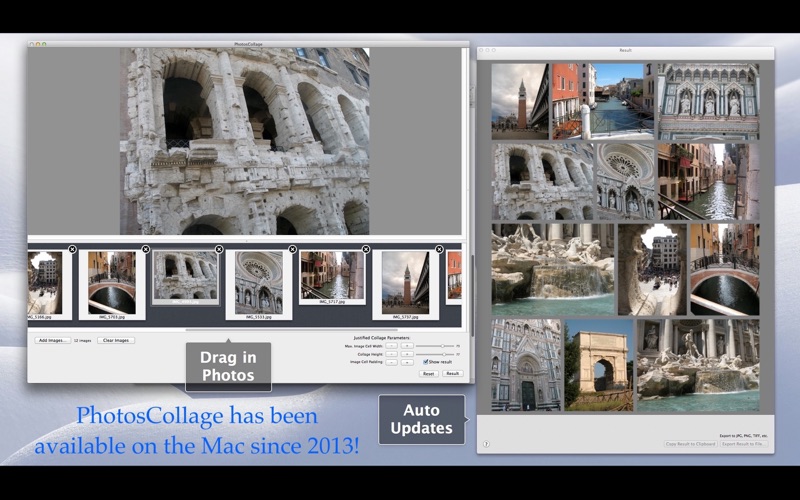Click 'Export to JPG, PNG, TIFF, etc.' text
This screenshot has width=800, height=500.
pos(743,436)
